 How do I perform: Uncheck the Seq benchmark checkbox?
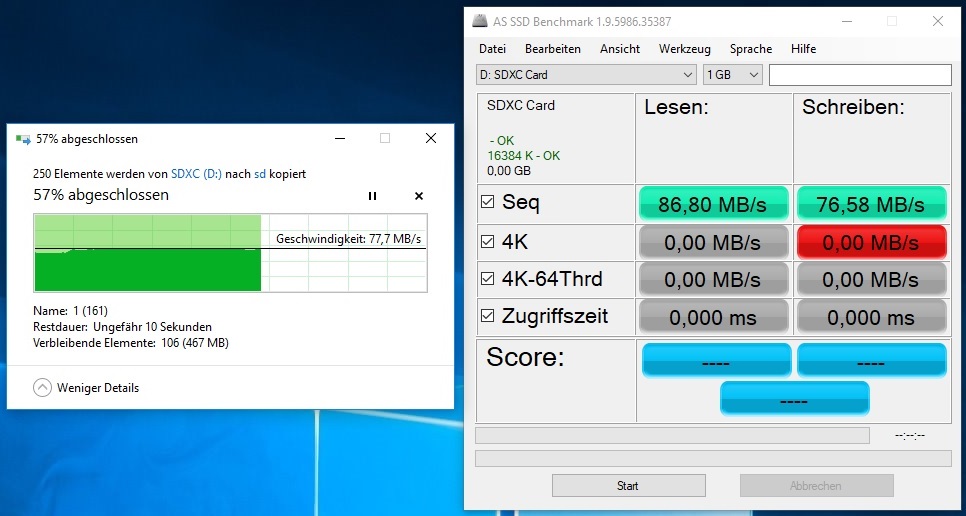tap(488, 203)
